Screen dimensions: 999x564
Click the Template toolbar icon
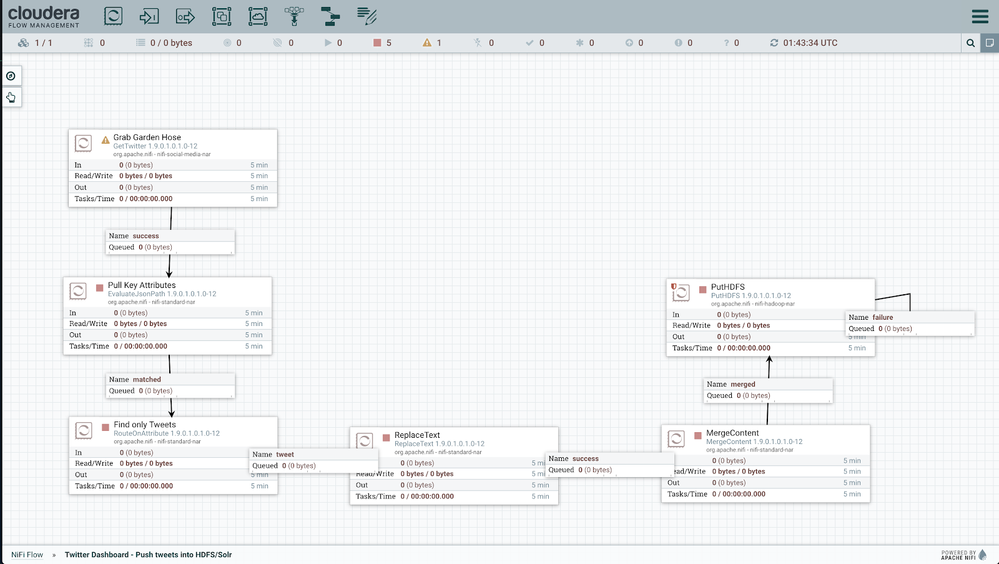point(330,16)
